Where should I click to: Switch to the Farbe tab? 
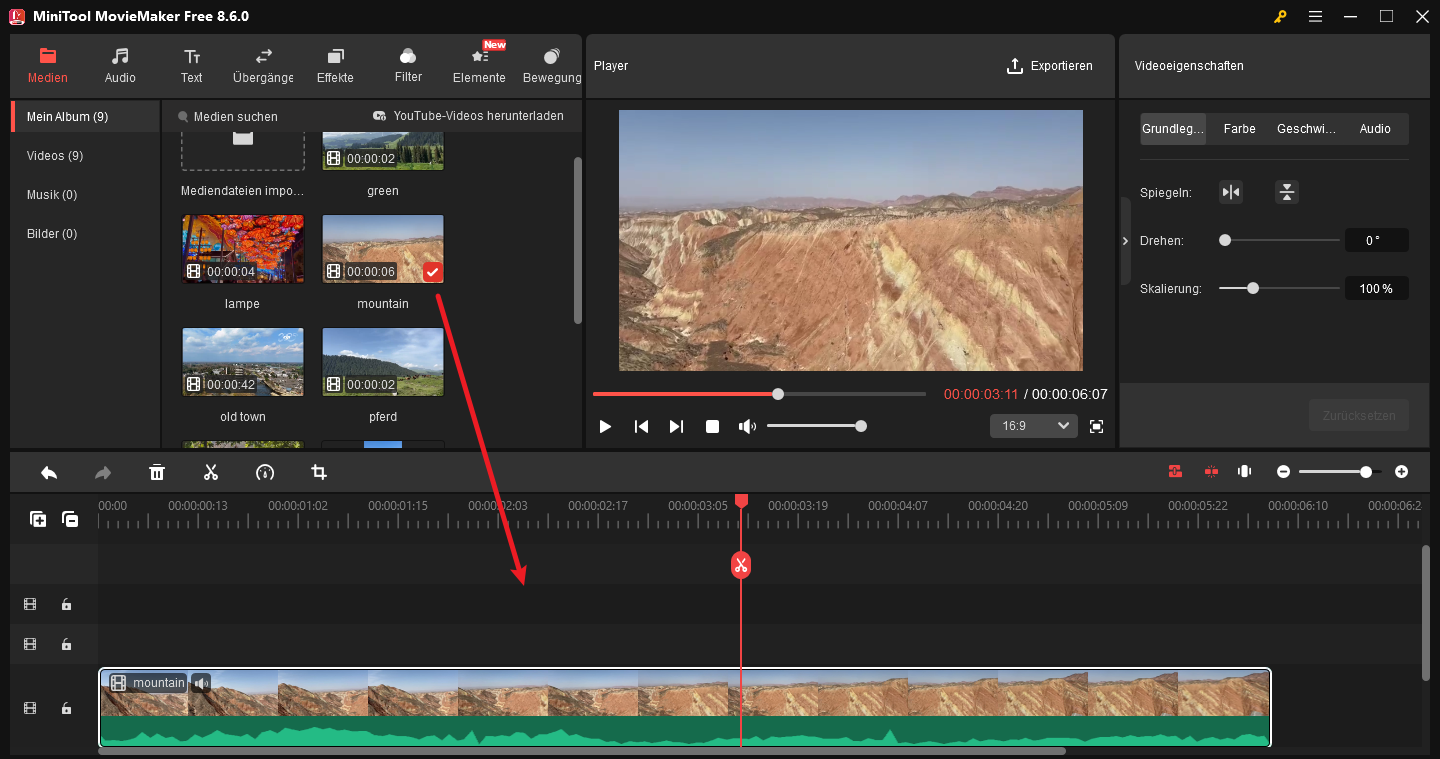[1239, 128]
